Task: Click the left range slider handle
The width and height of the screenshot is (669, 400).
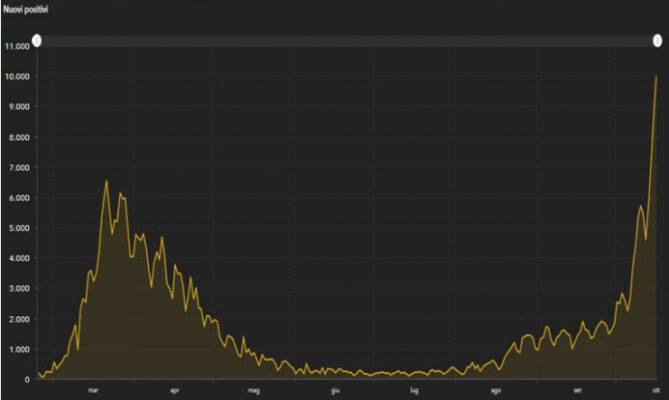Action: pyautogui.click(x=36, y=40)
